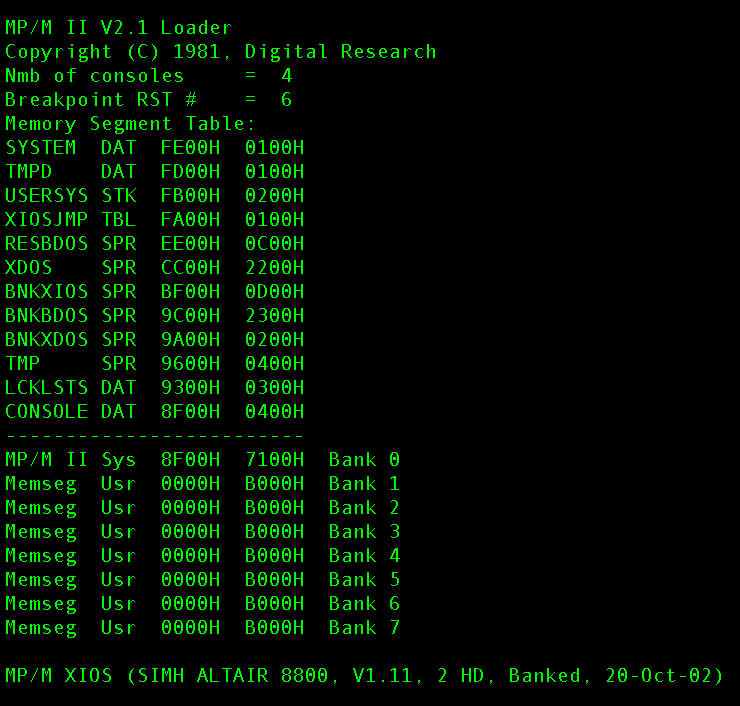The width and height of the screenshot is (740, 706).
Task: Click version 'V1.11' in the XIOS line
Action: coord(382,676)
